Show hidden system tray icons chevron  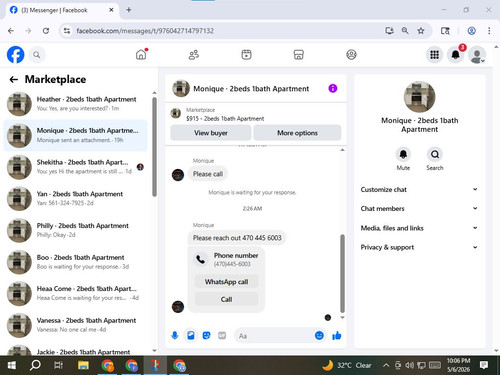[386, 365]
